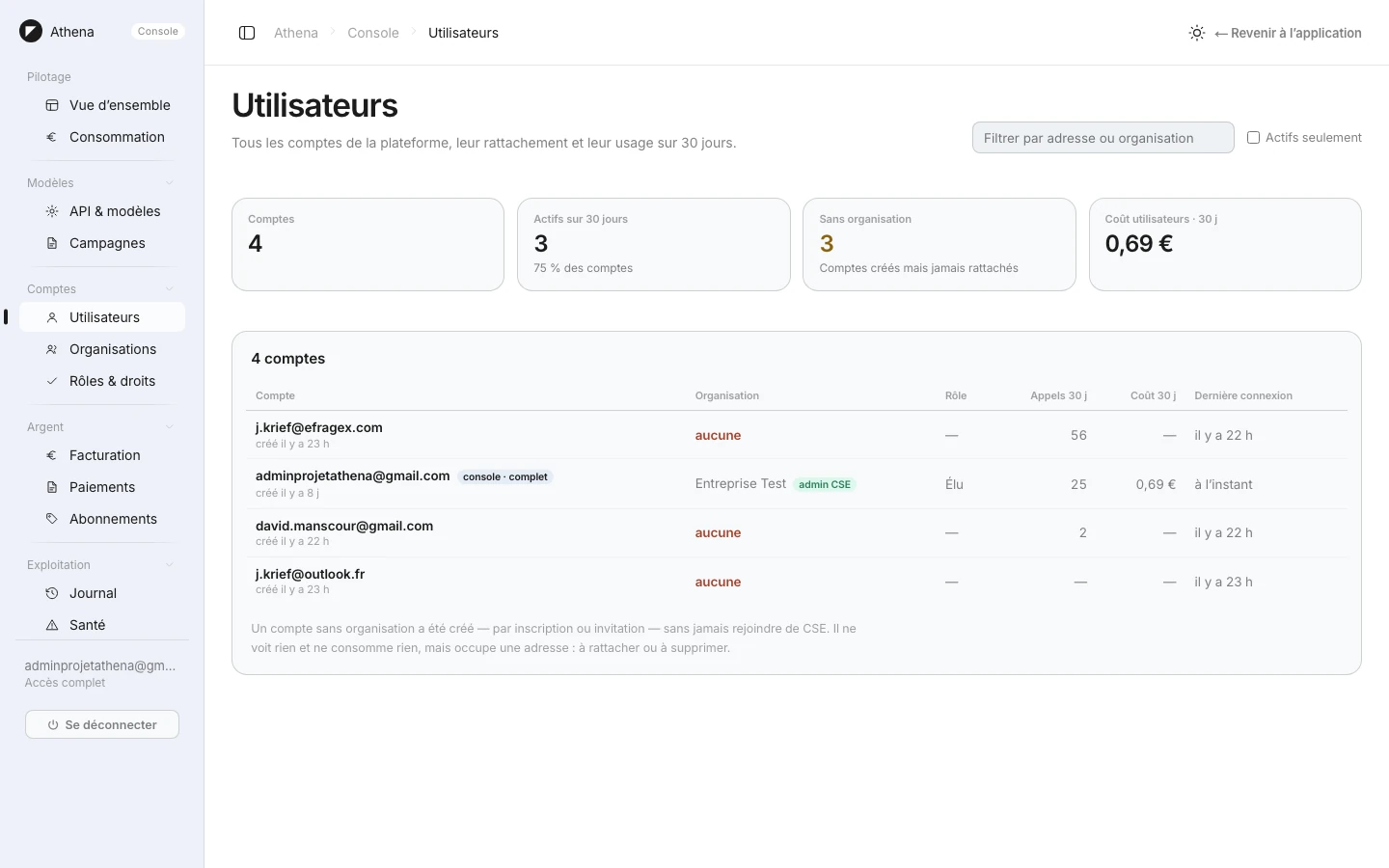
Task: Click the 56 calls value
Action: tap(1078, 435)
